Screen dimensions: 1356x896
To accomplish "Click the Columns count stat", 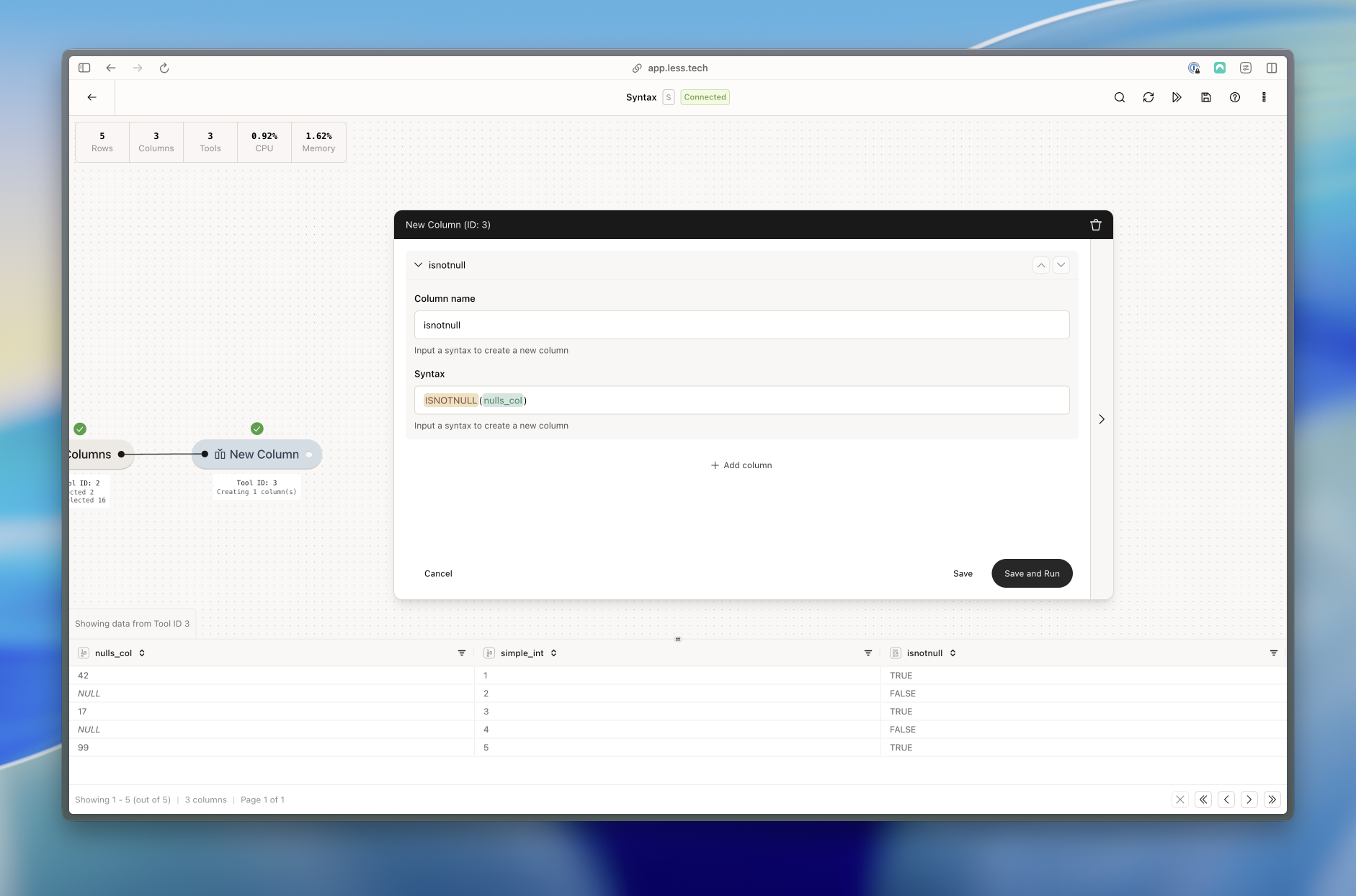I will pyautogui.click(x=156, y=142).
